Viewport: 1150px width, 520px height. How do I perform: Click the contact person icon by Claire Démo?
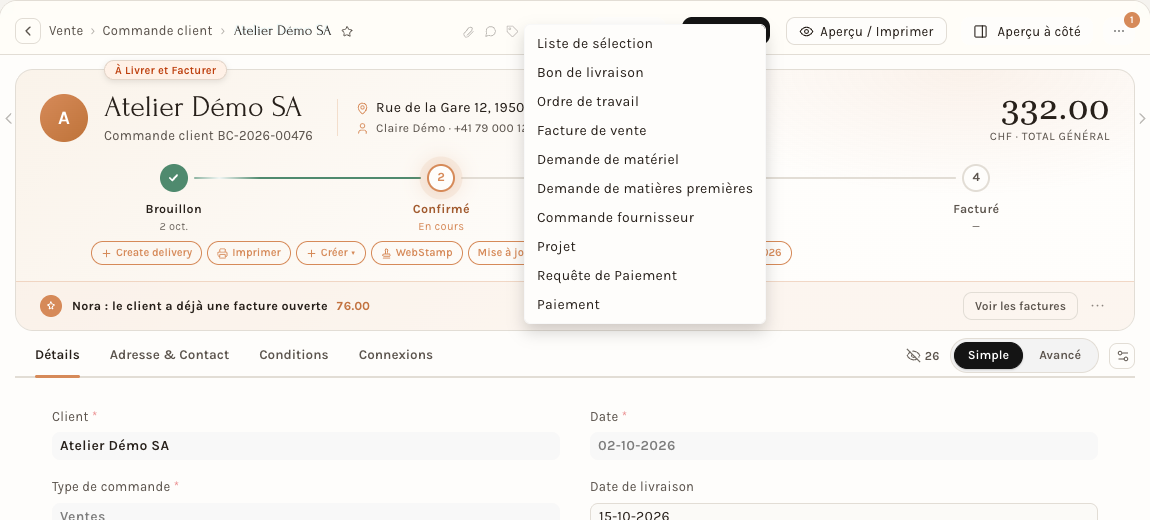362,128
